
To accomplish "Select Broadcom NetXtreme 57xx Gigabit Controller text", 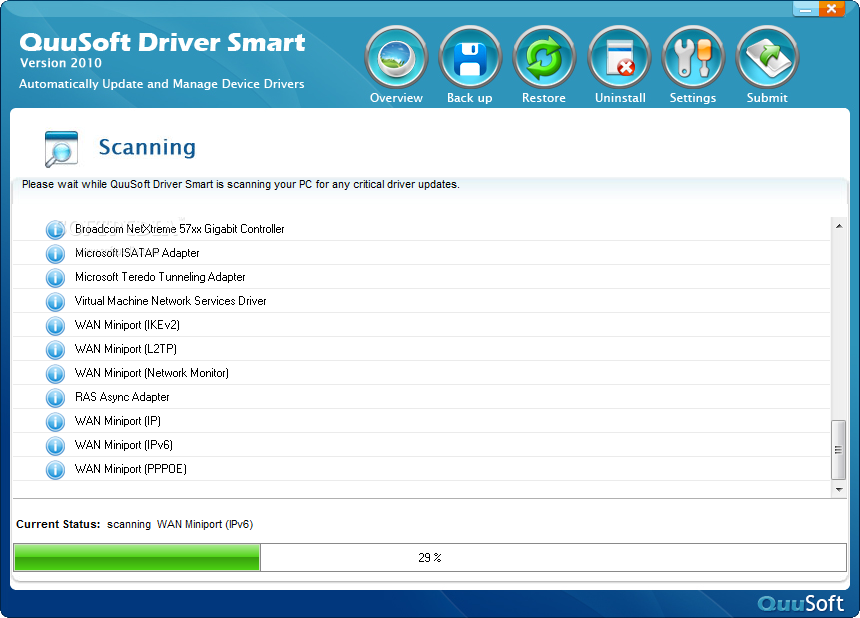I will point(179,229).
